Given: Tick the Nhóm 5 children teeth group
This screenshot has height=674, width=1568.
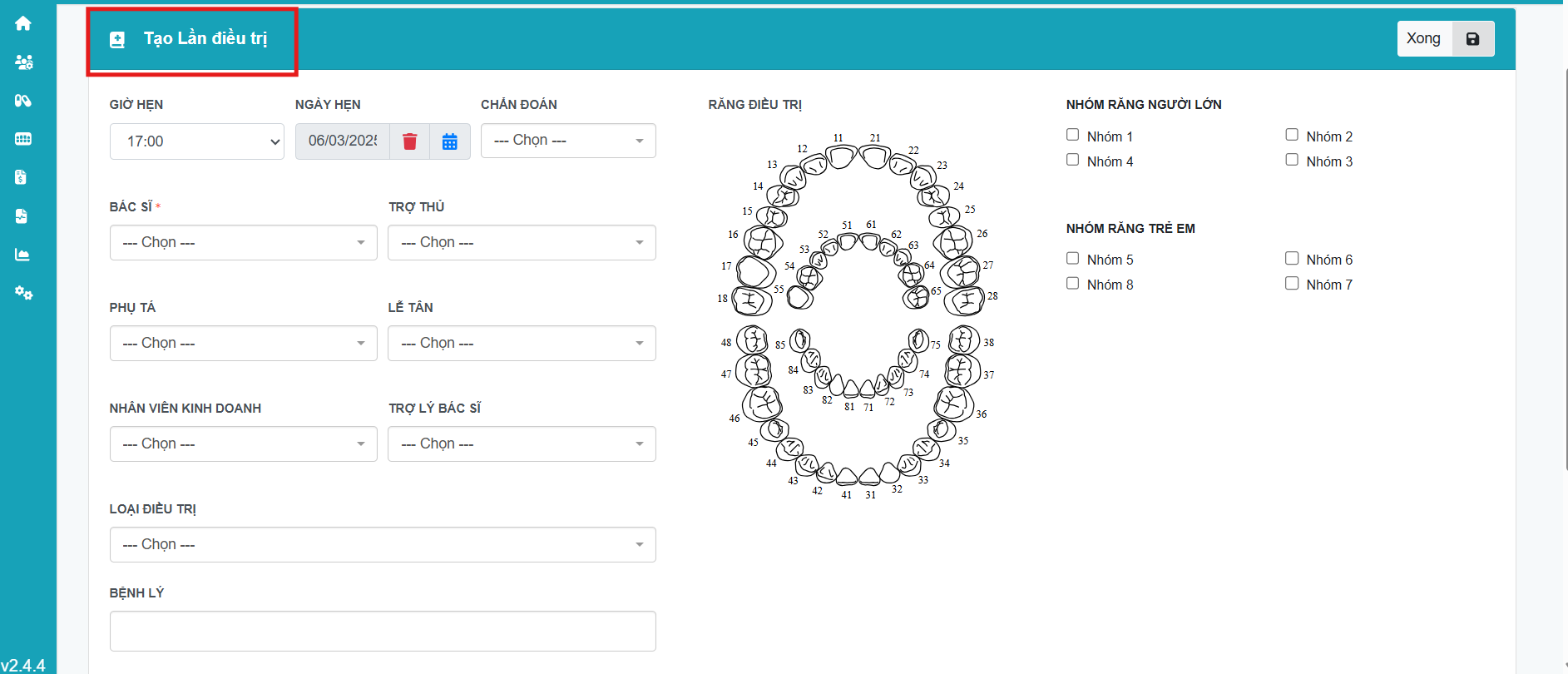Looking at the screenshot, I should [x=1073, y=259].
